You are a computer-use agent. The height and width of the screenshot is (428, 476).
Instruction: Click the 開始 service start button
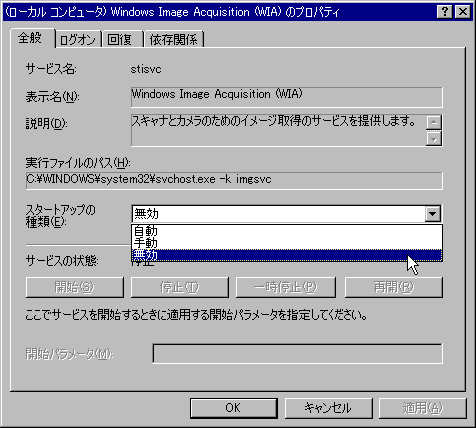75,287
